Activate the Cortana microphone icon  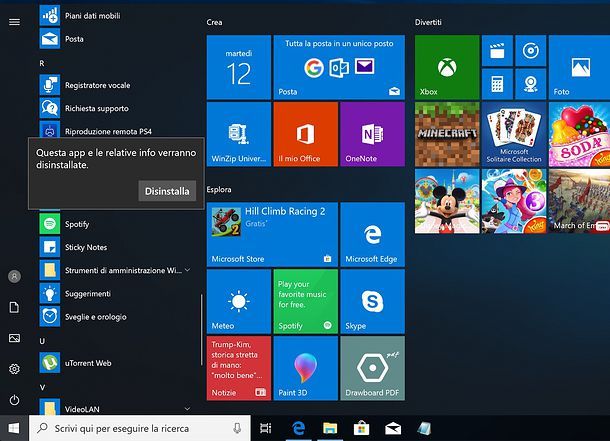point(237,428)
